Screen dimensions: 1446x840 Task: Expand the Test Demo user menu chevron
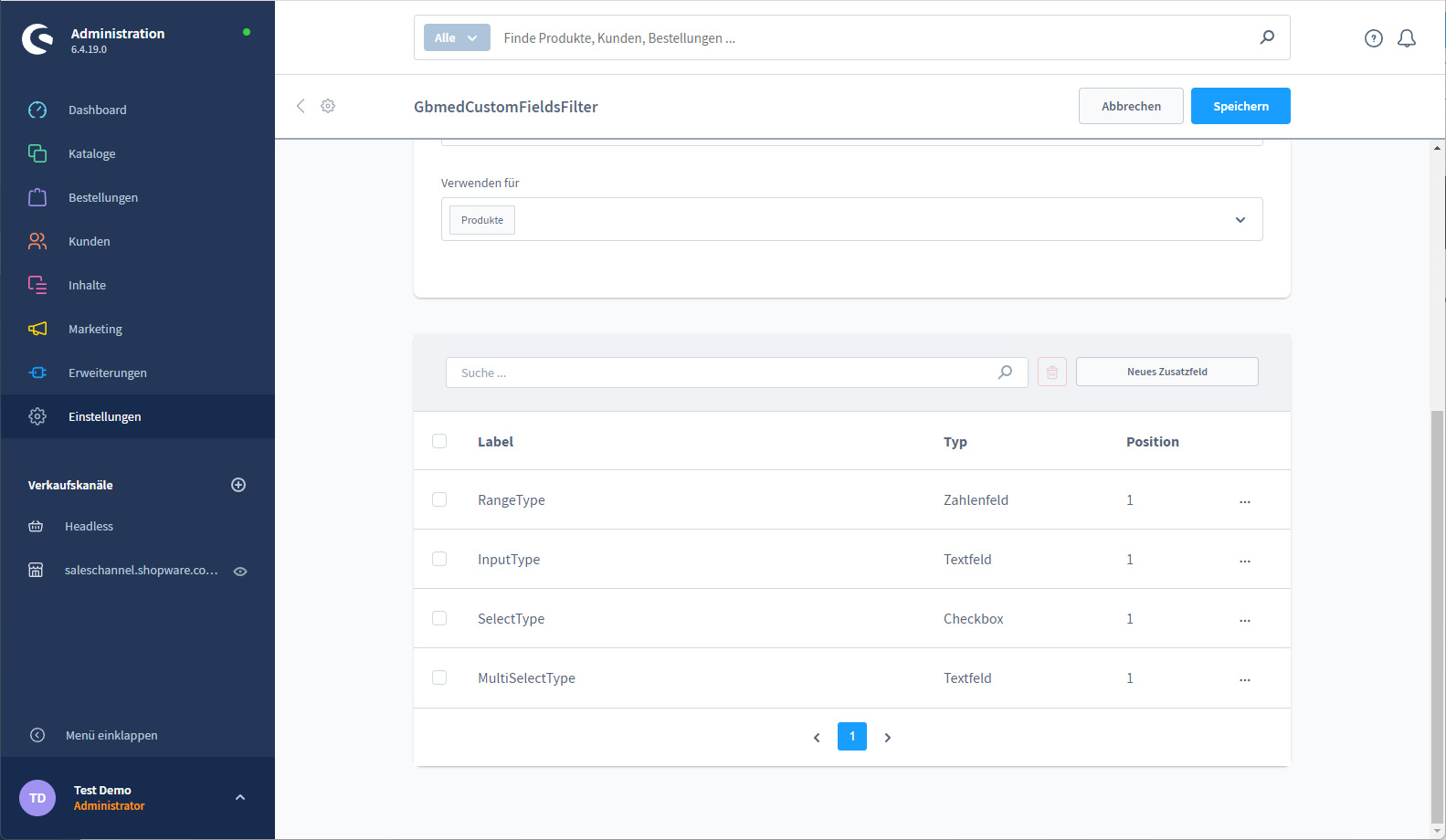(x=240, y=797)
